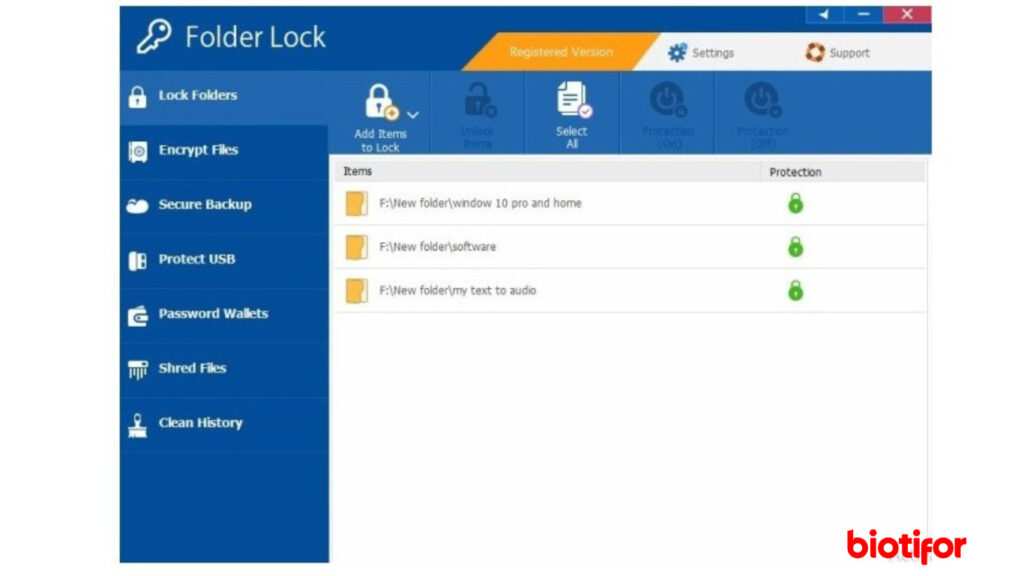Screen dimensions: 1024x576
Task: Open Support with the lifebuoy icon
Action: click(814, 52)
